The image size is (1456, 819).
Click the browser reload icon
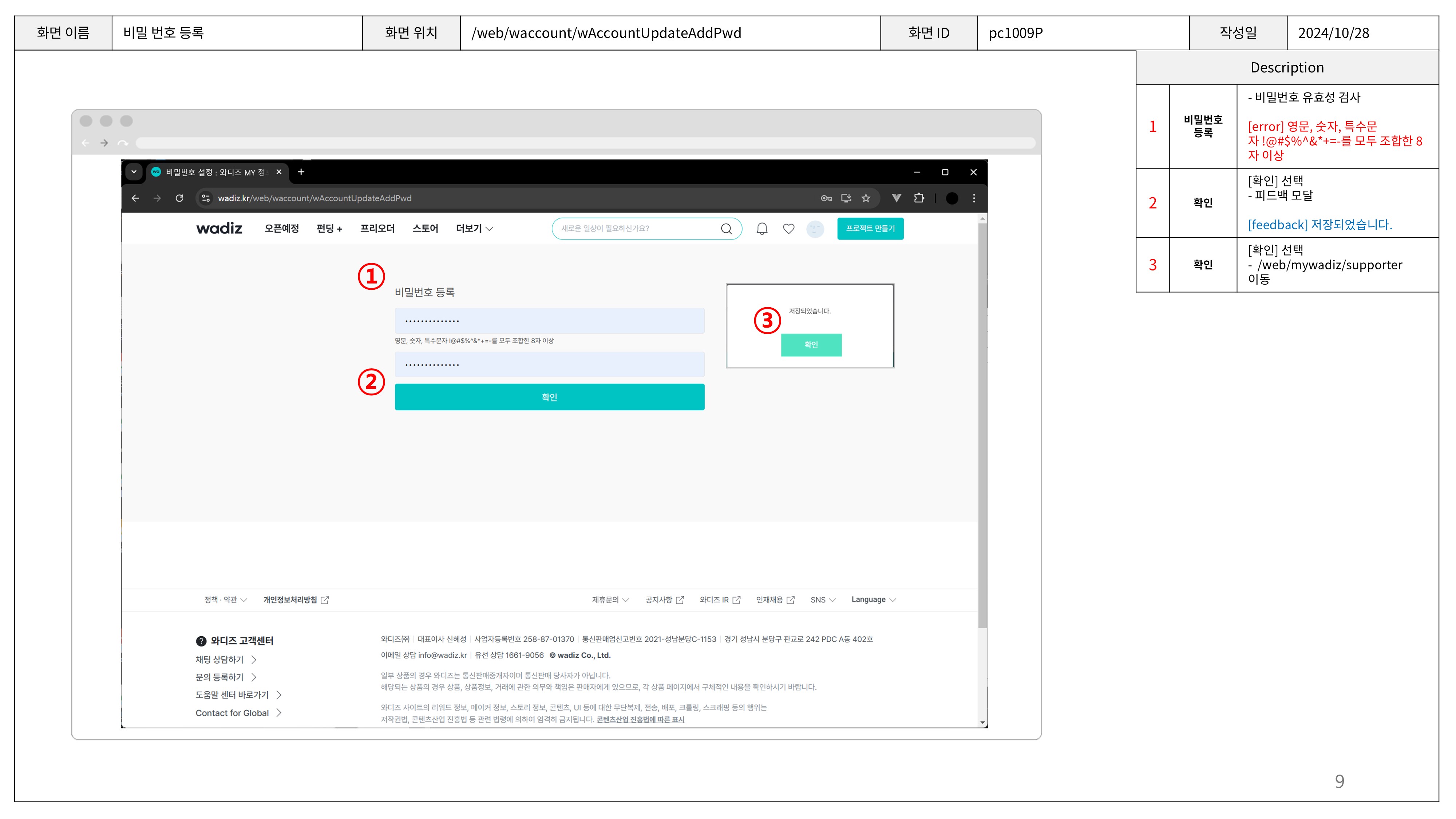coord(179,198)
